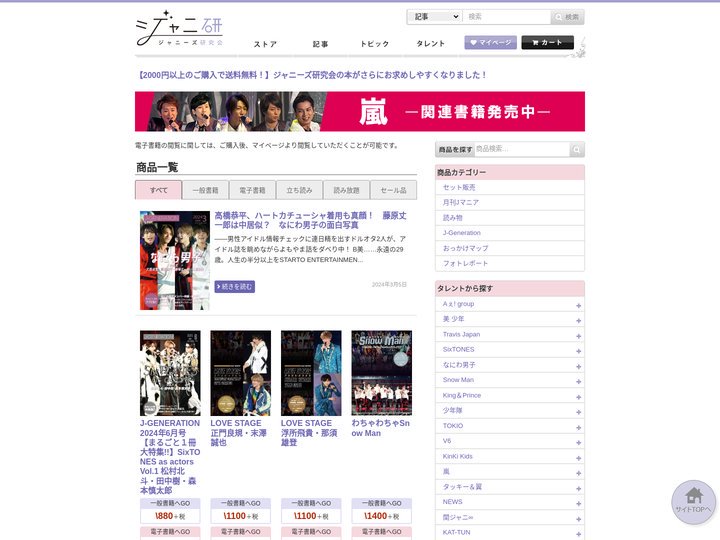
Task: Click わちゃわちゃSnow Man title link
Action: click(381, 428)
